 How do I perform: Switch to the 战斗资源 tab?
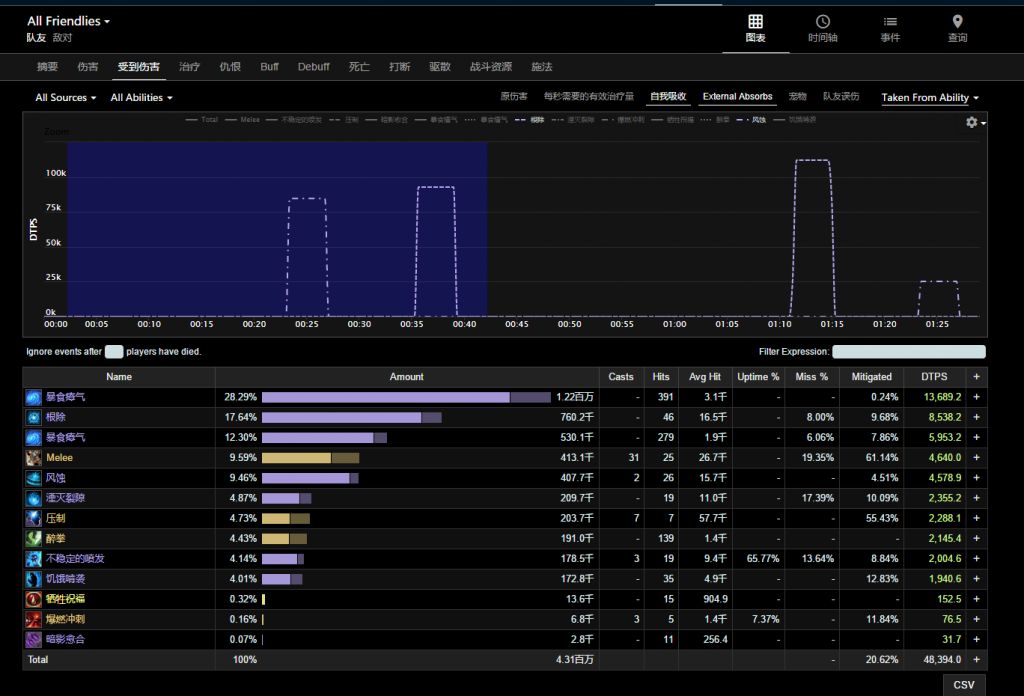(490, 67)
